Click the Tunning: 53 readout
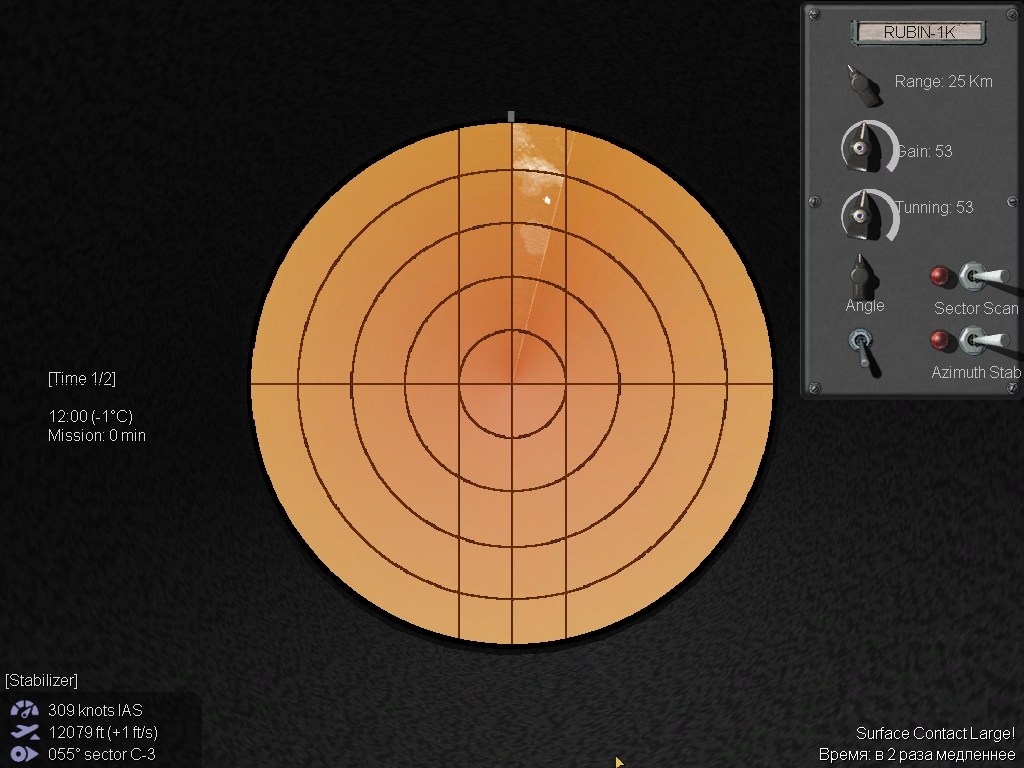Screen dimensions: 1024x768 click(x=935, y=208)
